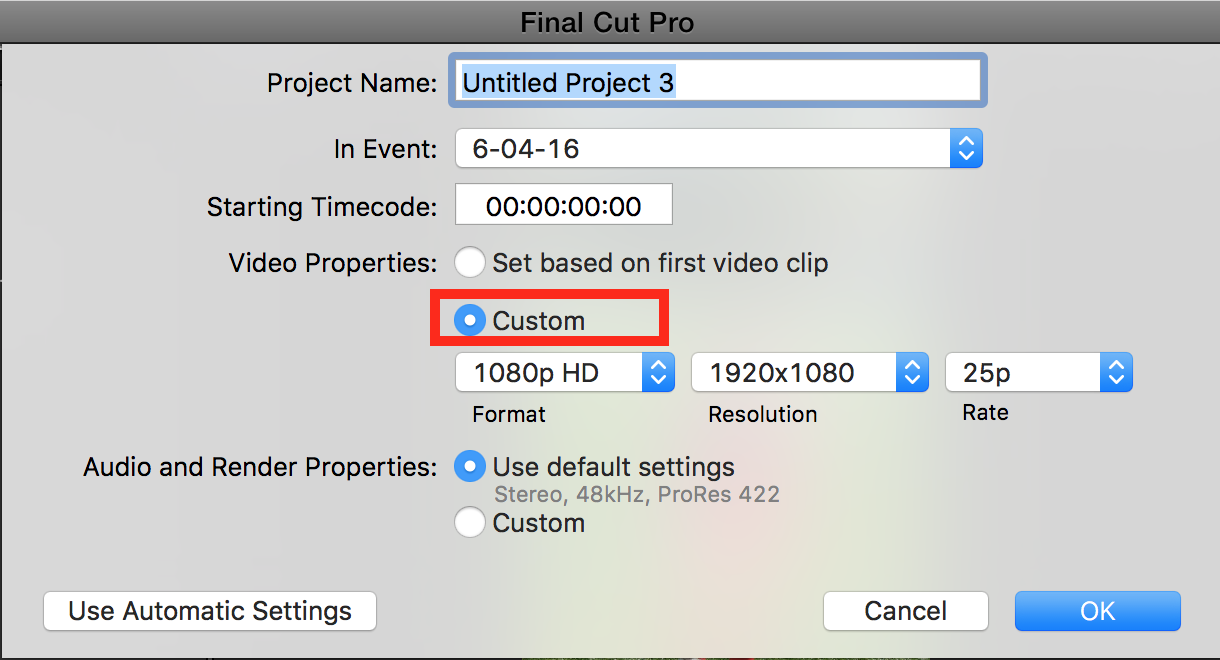Confirm the project with OK
The width and height of the screenshot is (1220, 660).
pyautogui.click(x=1097, y=611)
